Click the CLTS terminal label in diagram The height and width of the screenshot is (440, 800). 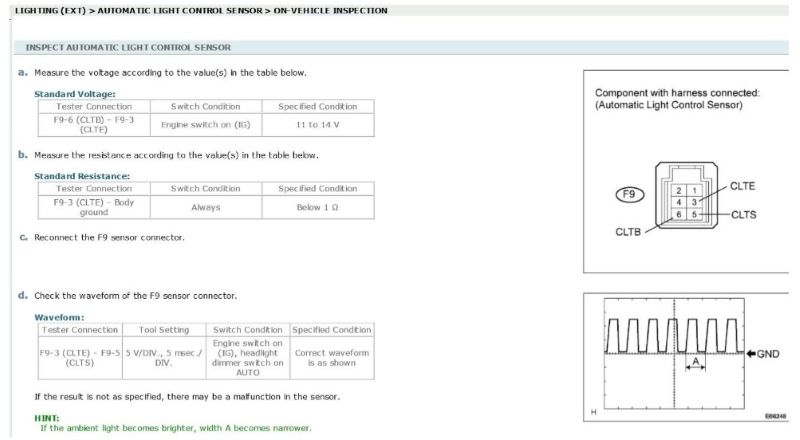click(744, 214)
